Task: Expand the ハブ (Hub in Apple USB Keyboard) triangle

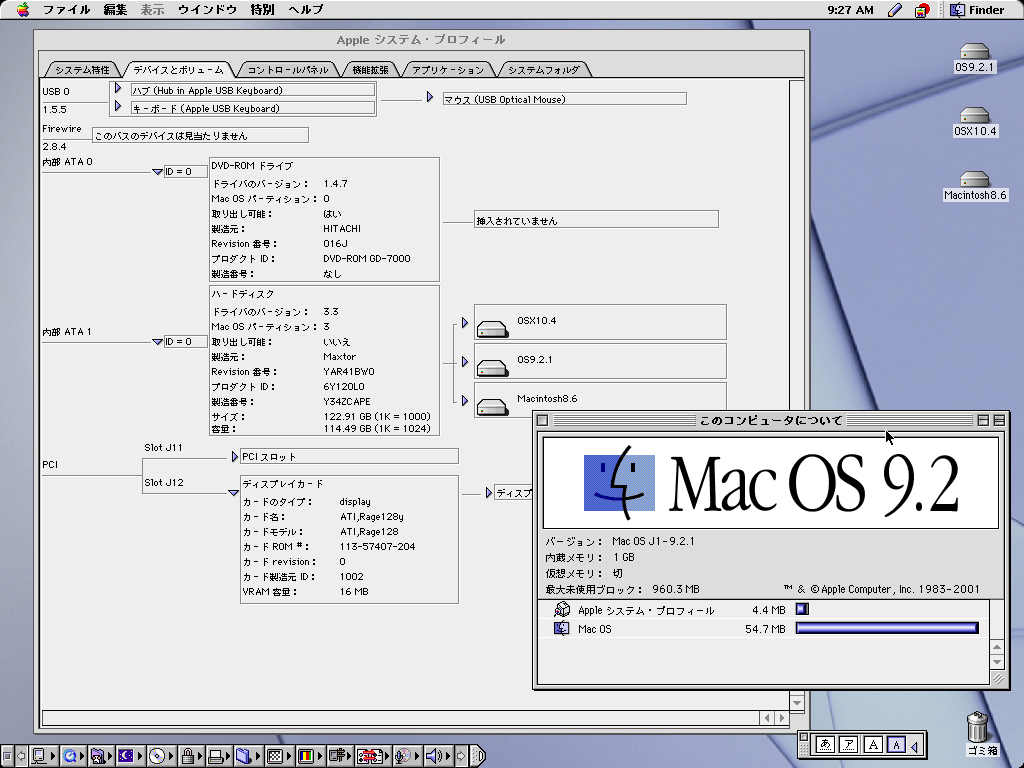Action: 118,89
